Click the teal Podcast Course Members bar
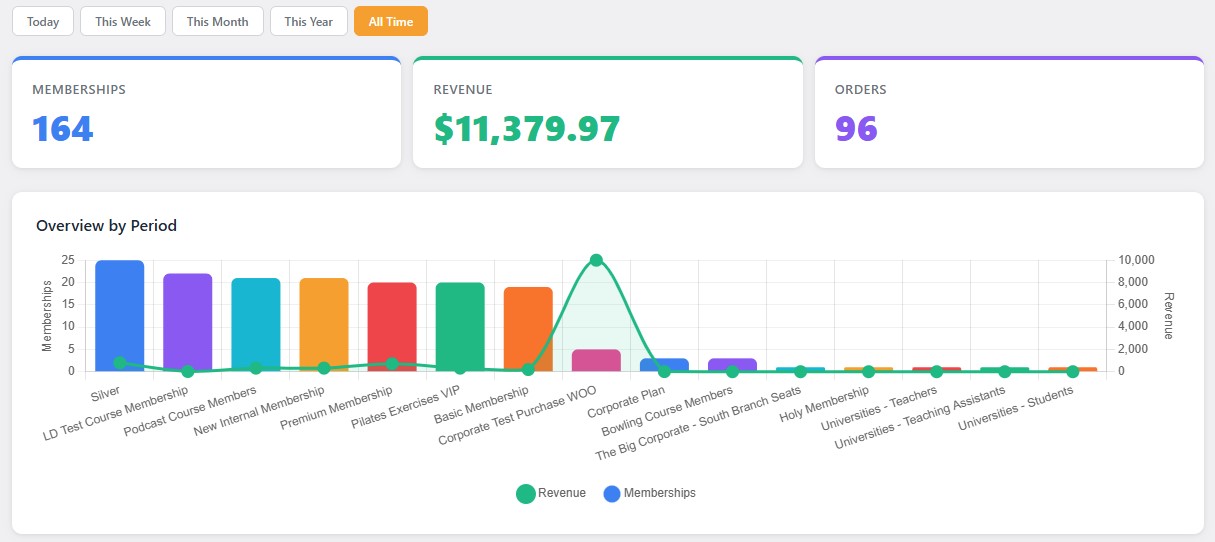 coord(256,320)
